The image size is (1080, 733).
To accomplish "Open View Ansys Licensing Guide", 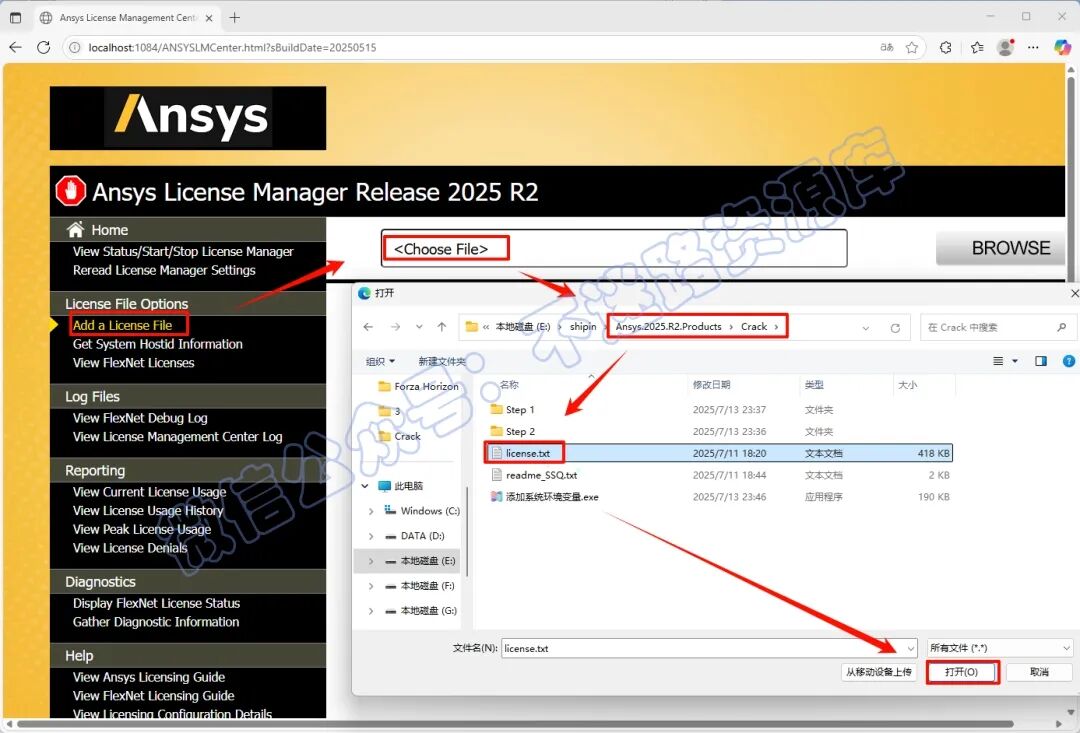I will coord(149,677).
